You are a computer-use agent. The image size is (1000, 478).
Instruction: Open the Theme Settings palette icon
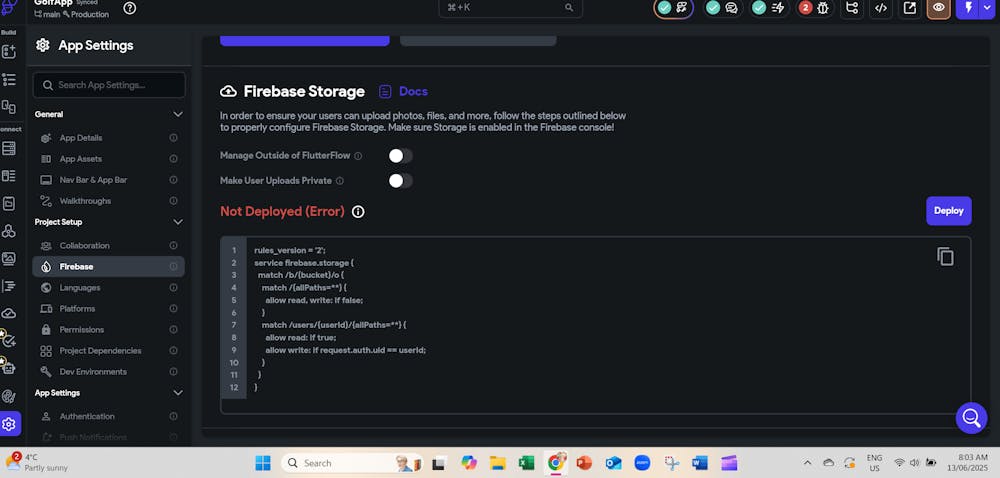[x=9, y=396]
